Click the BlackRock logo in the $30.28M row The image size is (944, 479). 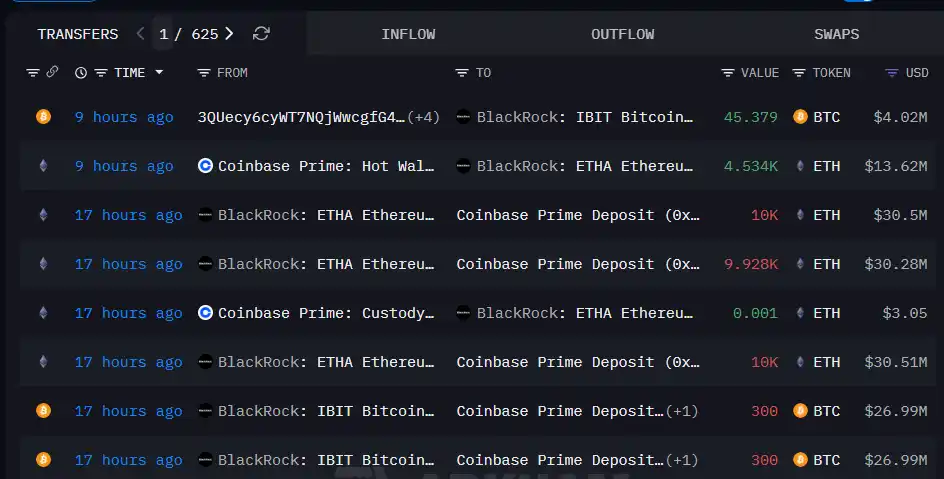(205, 264)
